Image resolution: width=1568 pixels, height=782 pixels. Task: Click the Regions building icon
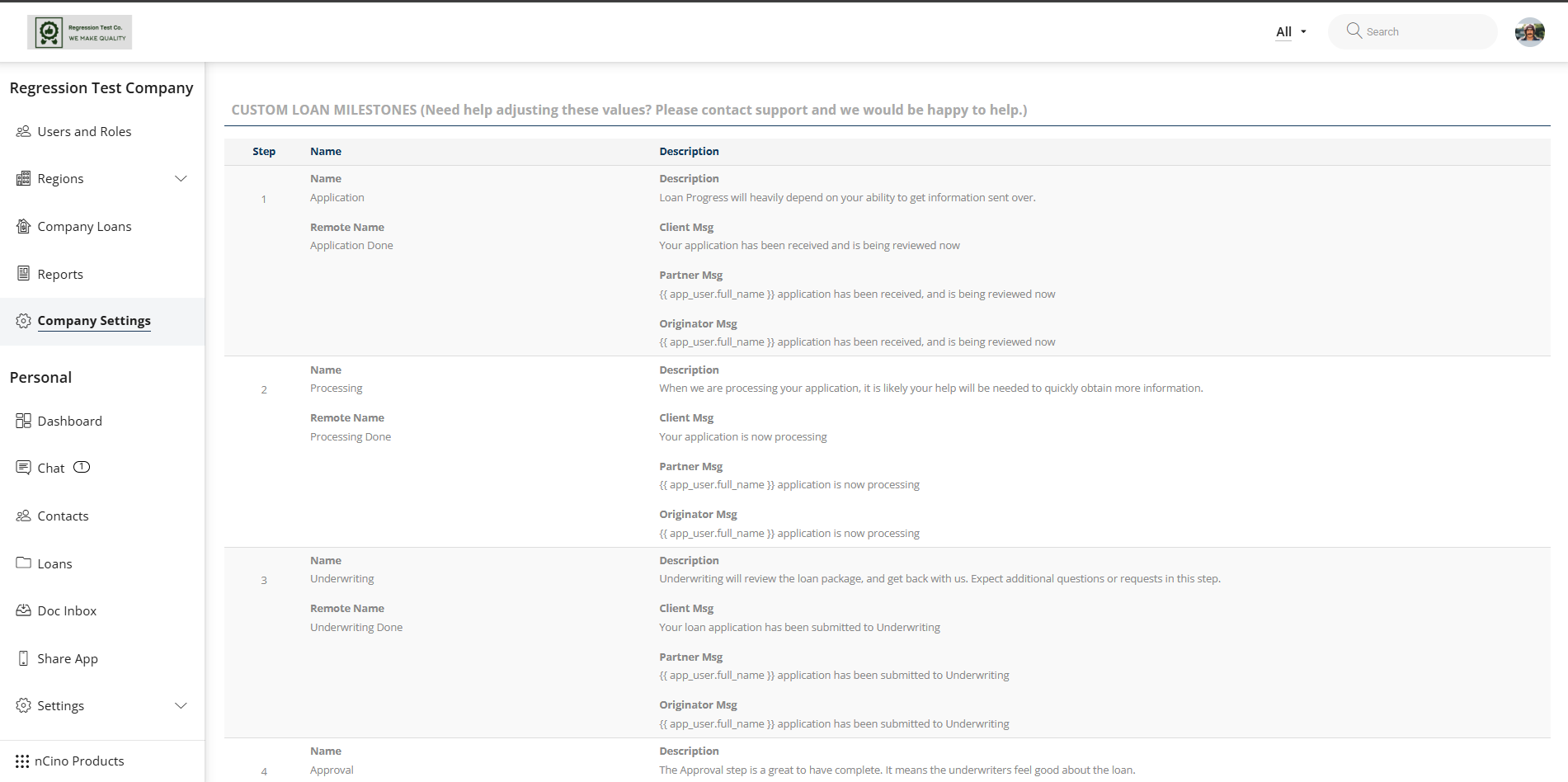tap(23, 178)
